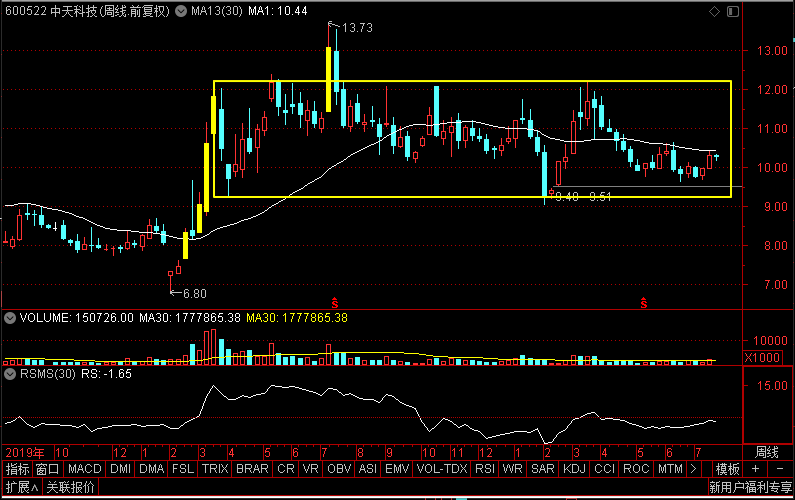795x500 pixels.
Task: Click the 关联报价 related quotes button
Action: tap(70, 487)
